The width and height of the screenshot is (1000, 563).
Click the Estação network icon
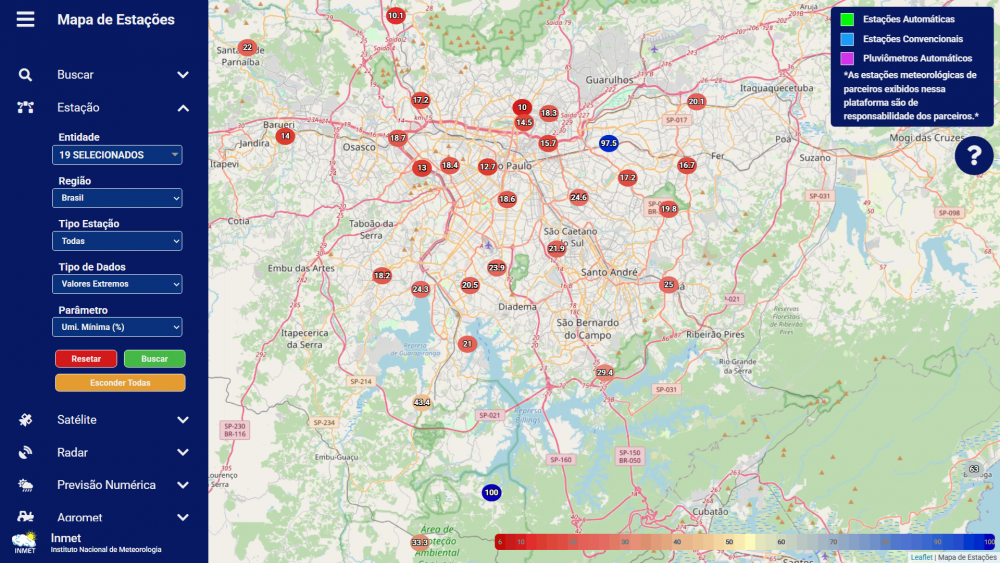click(x=25, y=108)
